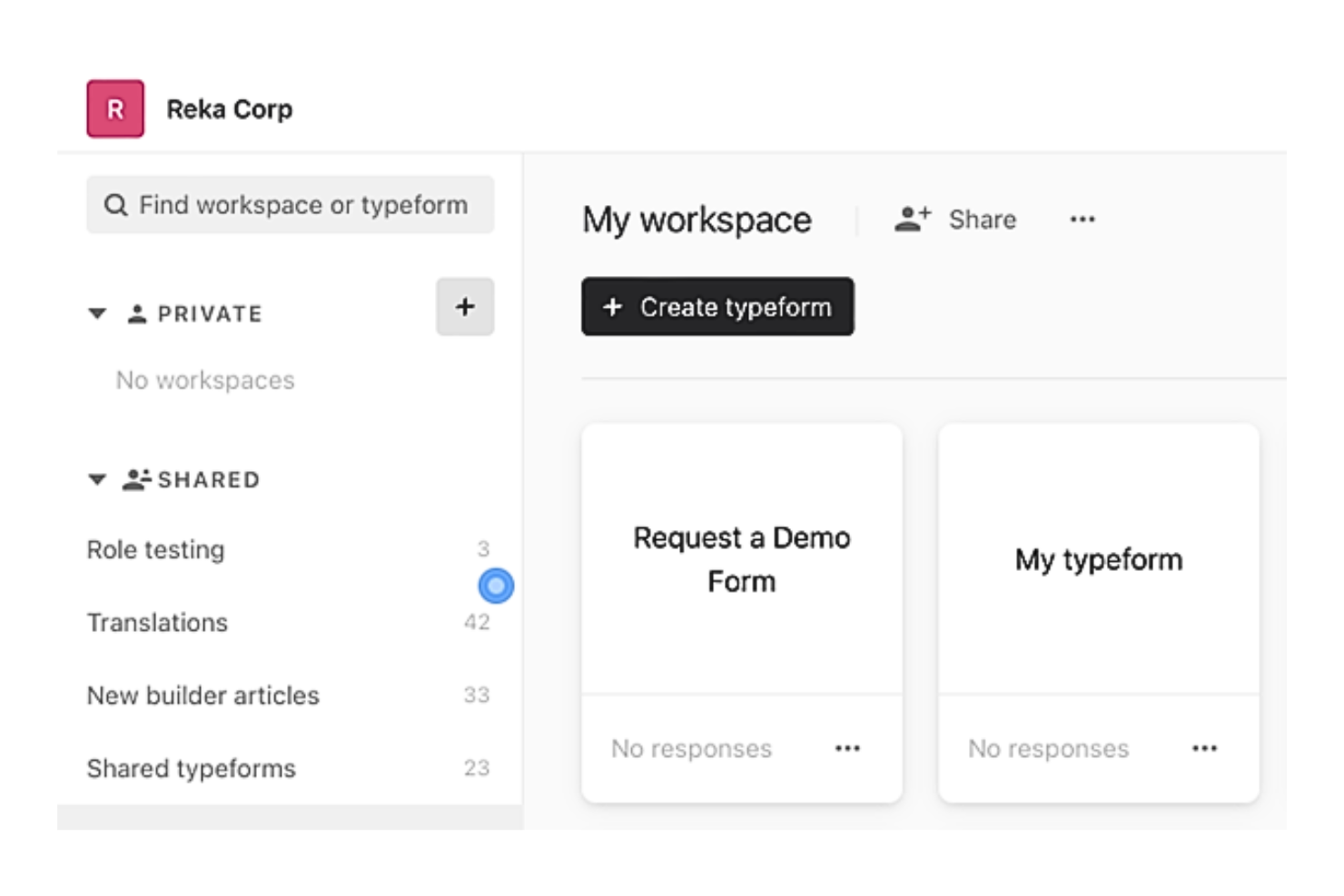This screenshot has height=896, width=1344.
Task: Click the plus button to add a private workspace
Action: tap(465, 307)
